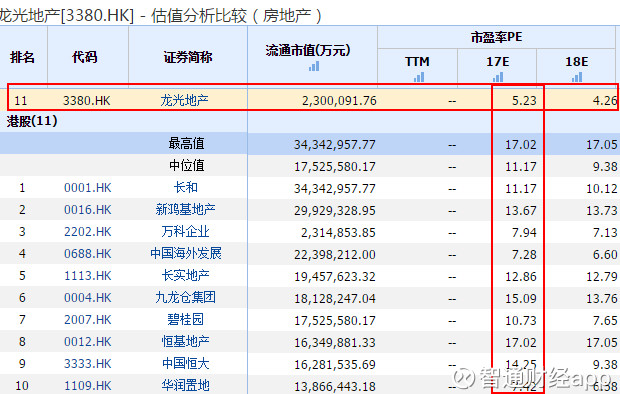Open 中国海外发展 security link
This screenshot has height=394, width=620.
[186, 253]
